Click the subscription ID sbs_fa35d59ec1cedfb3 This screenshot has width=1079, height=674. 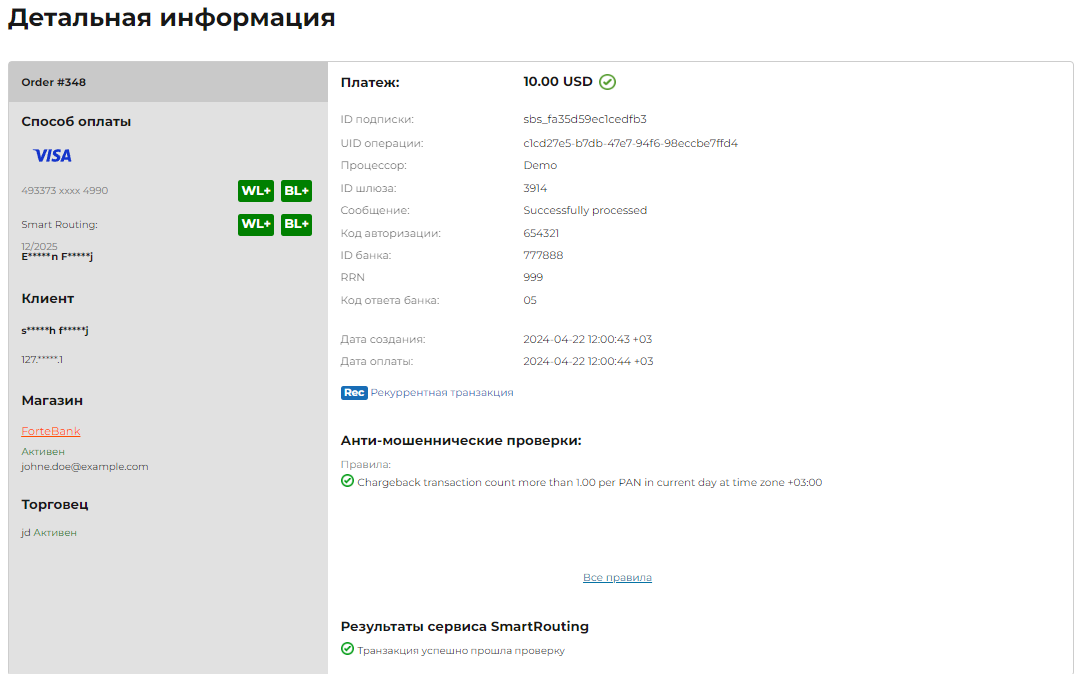click(x=585, y=119)
